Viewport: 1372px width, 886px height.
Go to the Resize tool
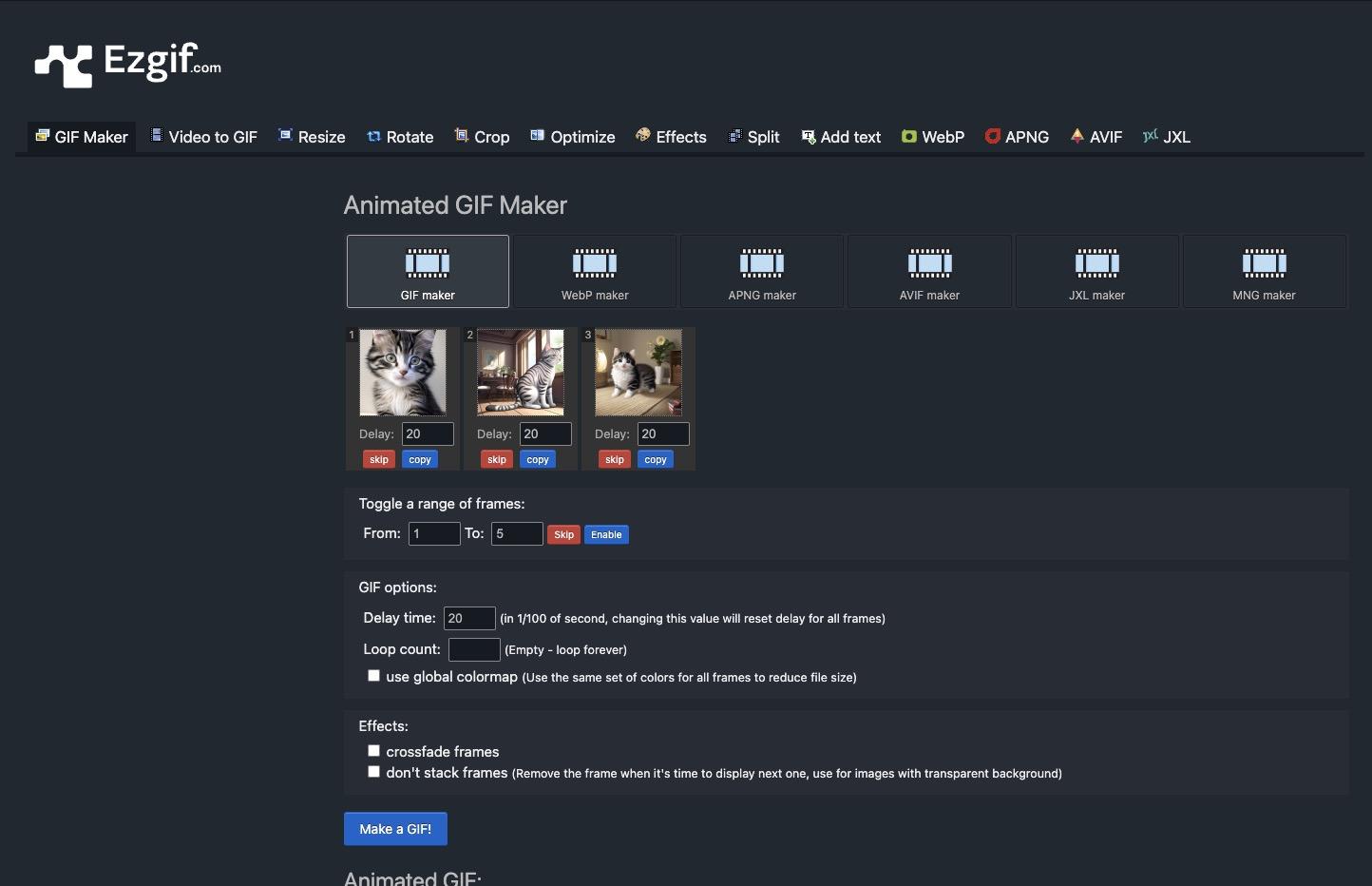(x=312, y=137)
